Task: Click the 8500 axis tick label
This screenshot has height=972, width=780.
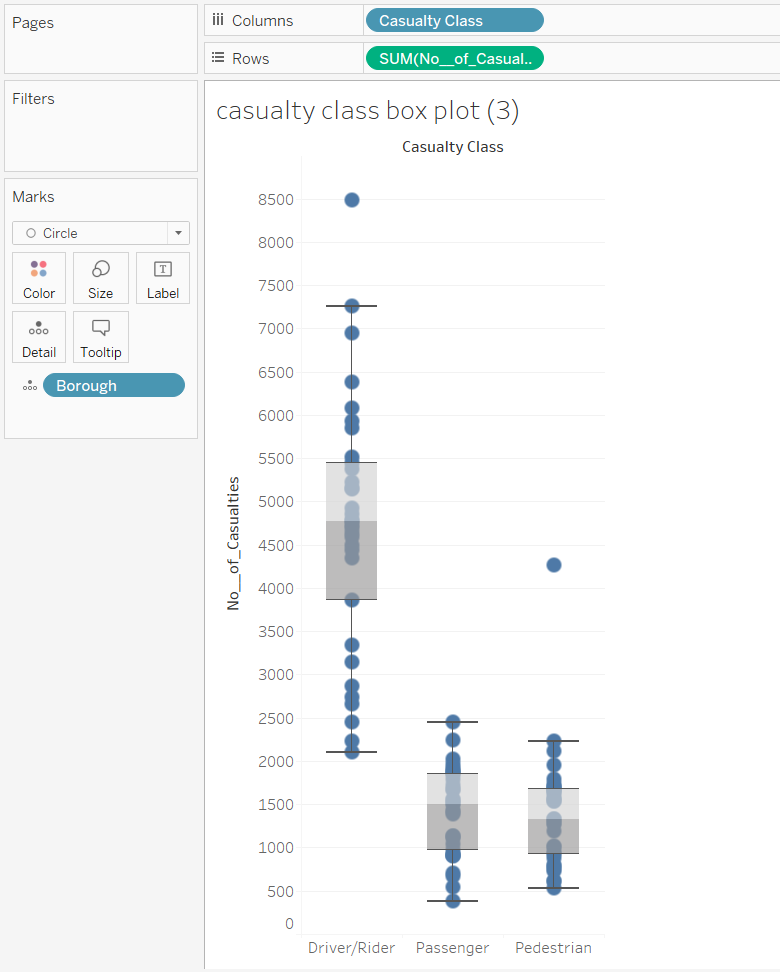Action: tap(276, 200)
